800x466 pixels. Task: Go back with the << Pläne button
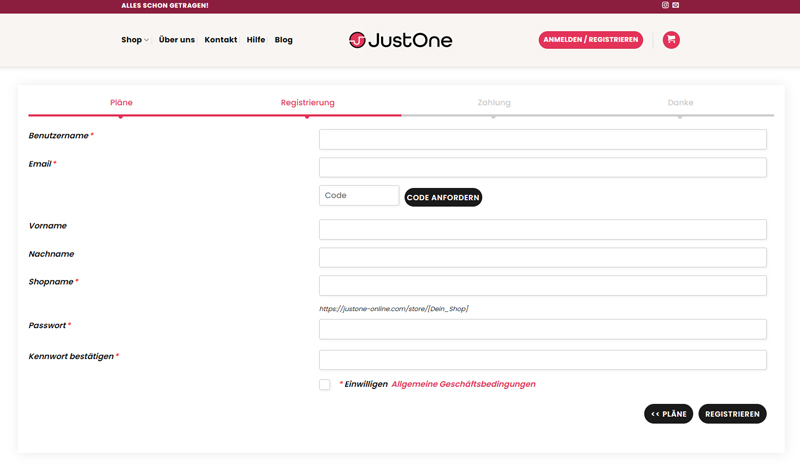click(x=668, y=414)
